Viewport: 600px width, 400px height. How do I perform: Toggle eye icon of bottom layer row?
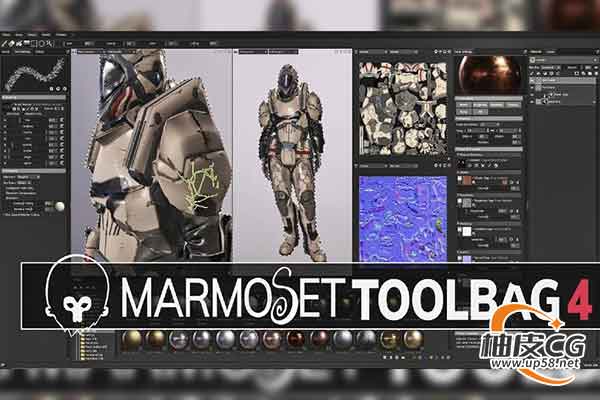pos(533,102)
